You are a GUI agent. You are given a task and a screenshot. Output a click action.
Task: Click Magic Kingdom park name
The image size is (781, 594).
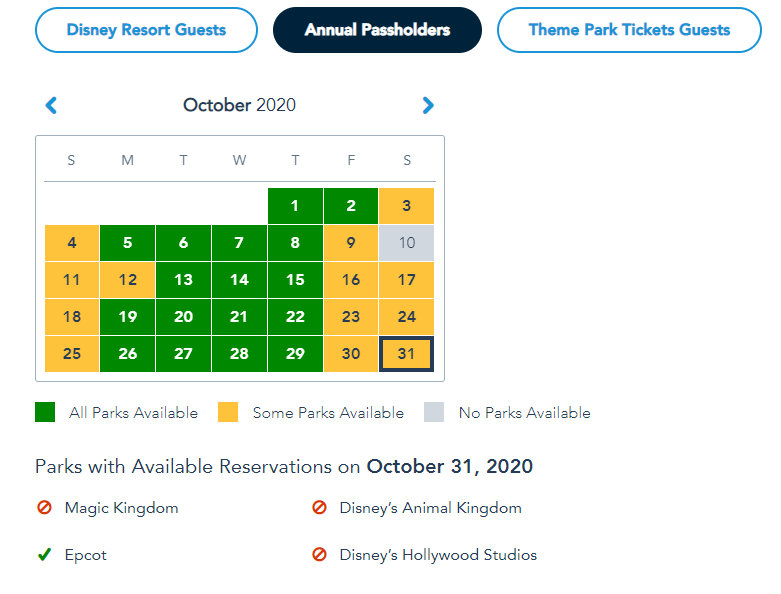click(x=121, y=508)
